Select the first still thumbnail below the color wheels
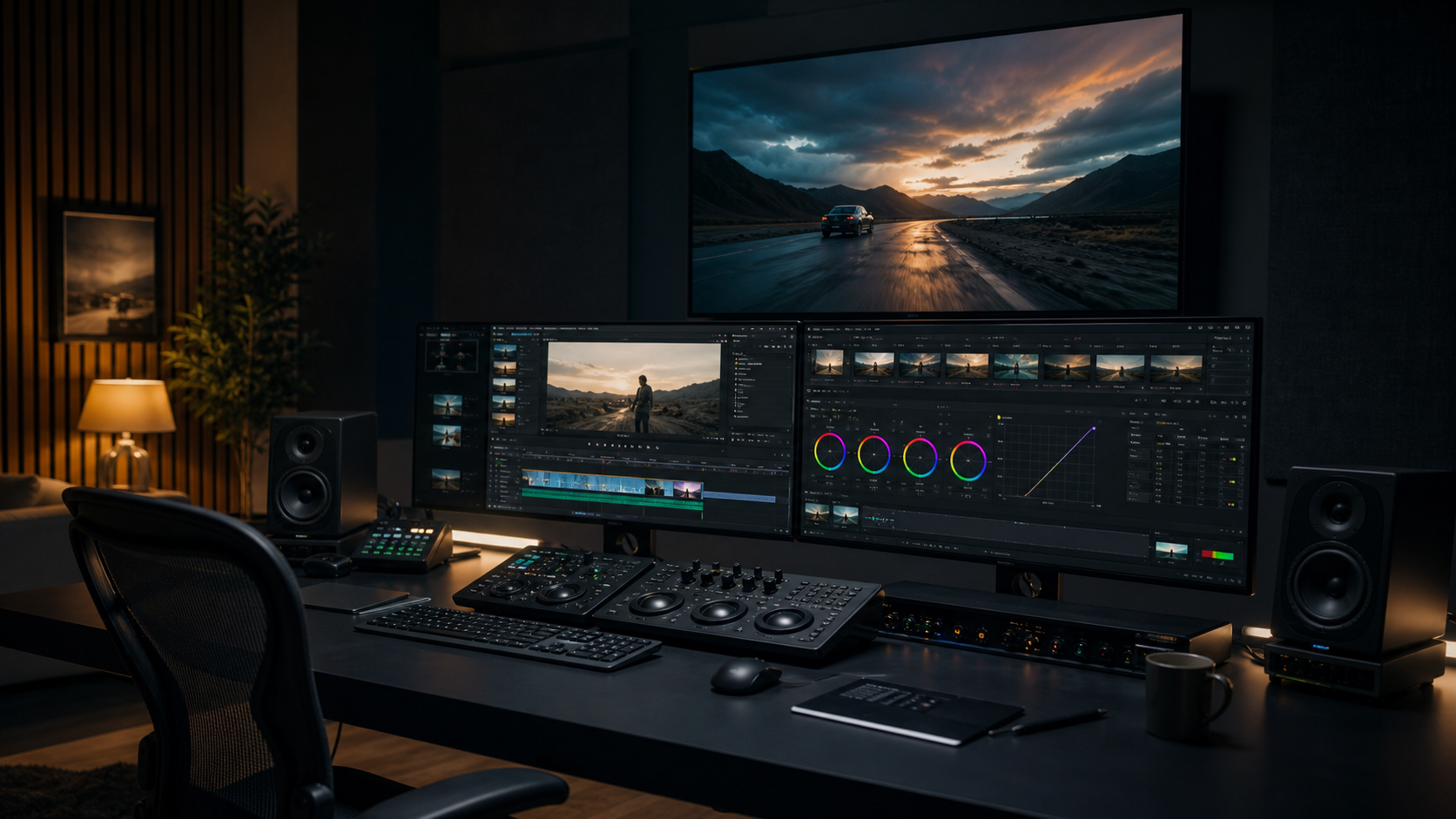The width and height of the screenshot is (1456, 819). click(x=817, y=514)
